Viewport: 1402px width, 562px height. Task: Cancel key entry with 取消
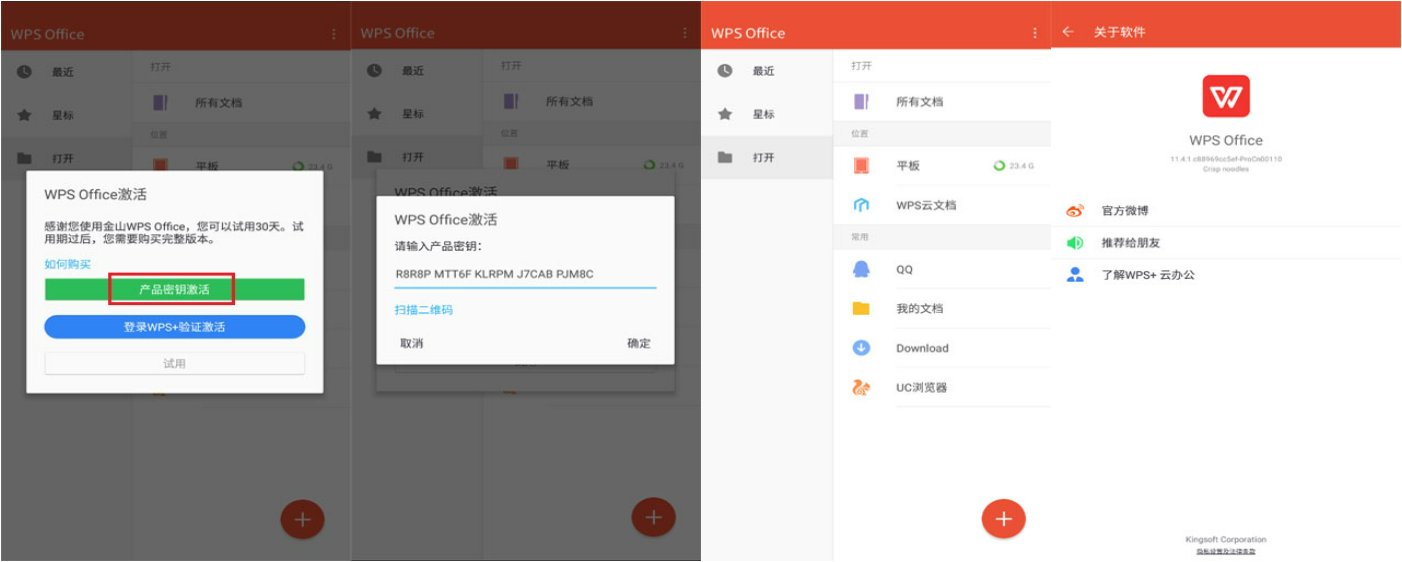tap(411, 343)
